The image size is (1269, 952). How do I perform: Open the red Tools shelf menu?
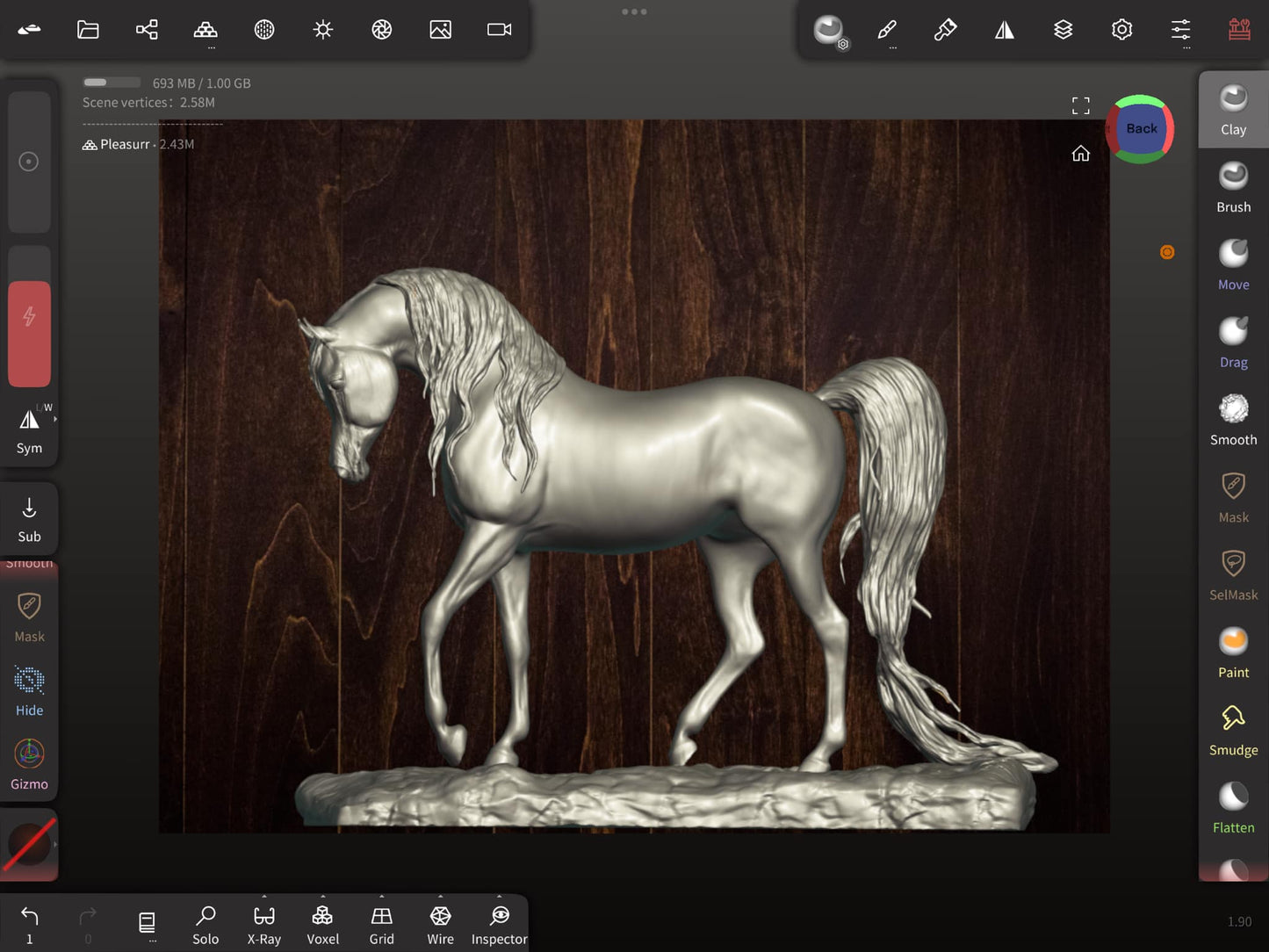tap(1240, 30)
